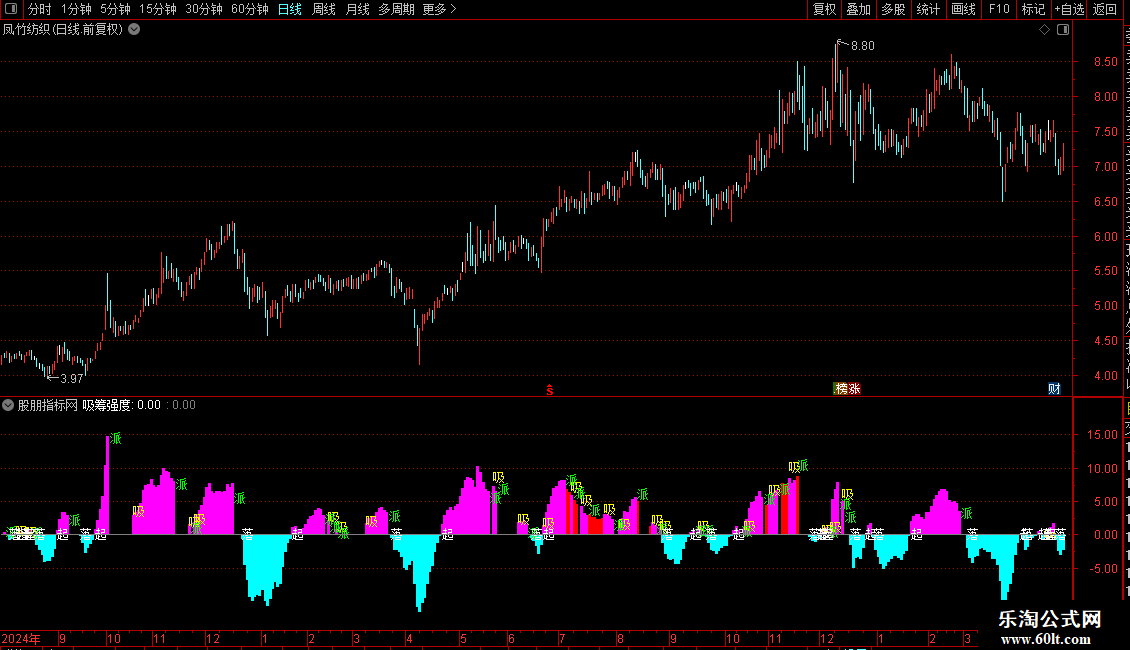Expand the 凤竹纺织 title dropdown arrow
Screen dimensions: 1130x650
pyautogui.click(x=134, y=30)
